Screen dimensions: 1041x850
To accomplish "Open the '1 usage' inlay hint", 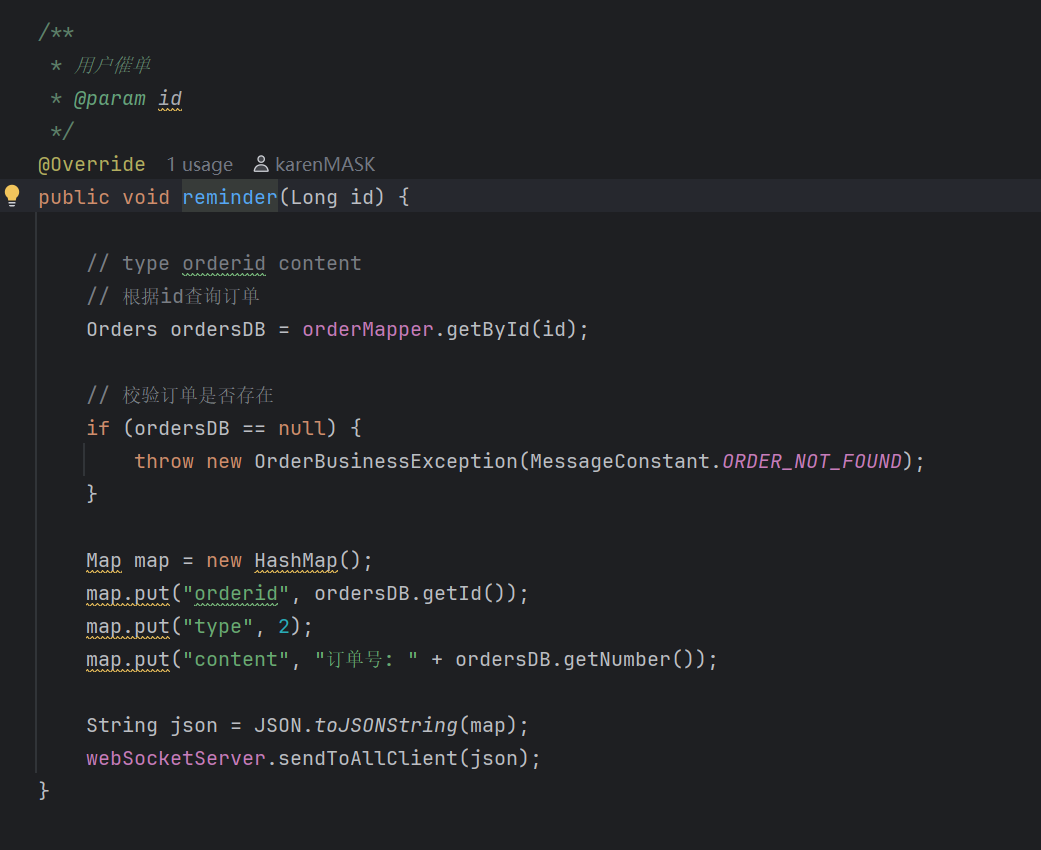I will [x=199, y=165].
